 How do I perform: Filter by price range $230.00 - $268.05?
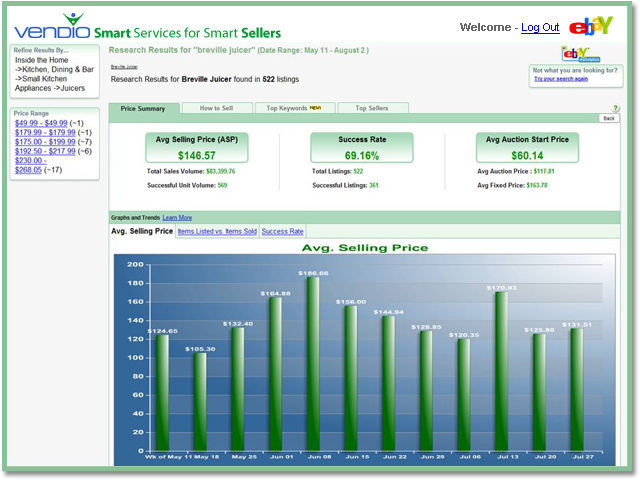tap(29, 165)
